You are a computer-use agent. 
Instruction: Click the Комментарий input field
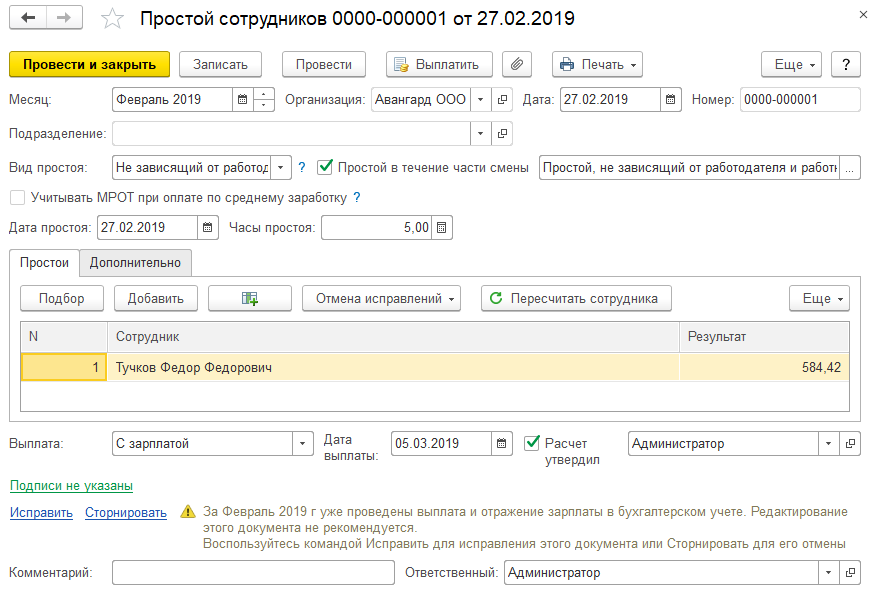253,573
